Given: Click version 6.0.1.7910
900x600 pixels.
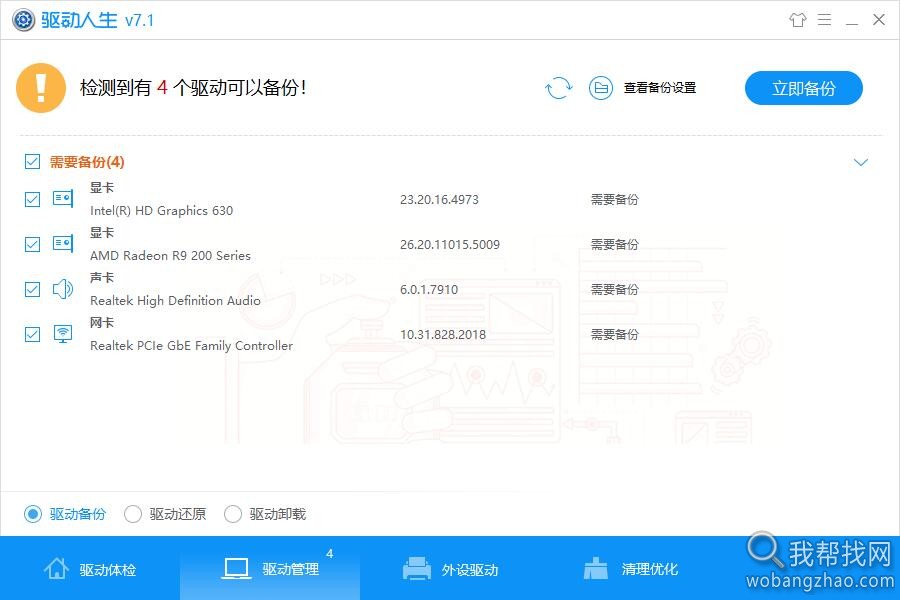Looking at the screenshot, I should tap(429, 289).
